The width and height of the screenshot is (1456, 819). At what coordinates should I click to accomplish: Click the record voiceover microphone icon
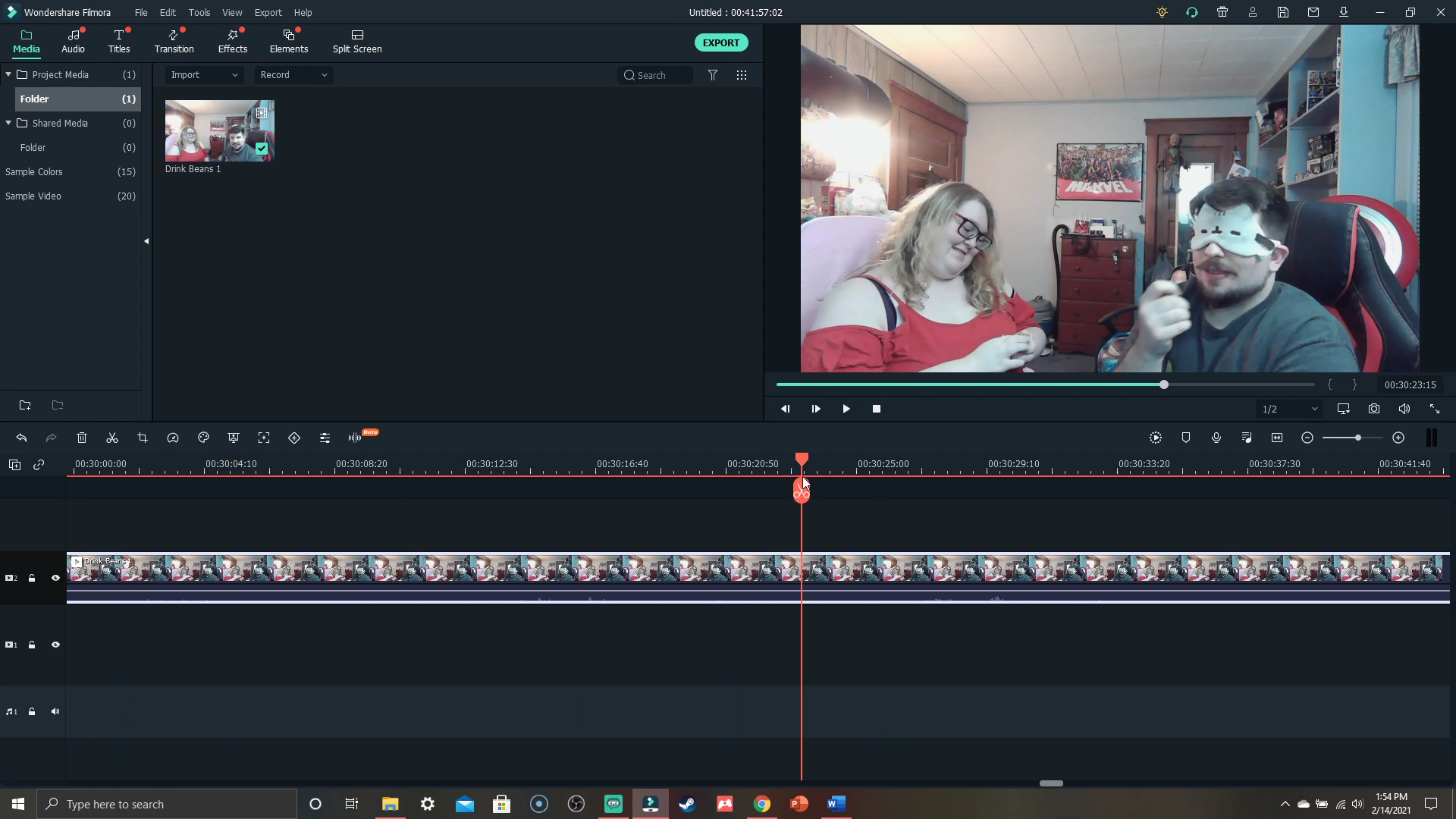click(x=1216, y=438)
